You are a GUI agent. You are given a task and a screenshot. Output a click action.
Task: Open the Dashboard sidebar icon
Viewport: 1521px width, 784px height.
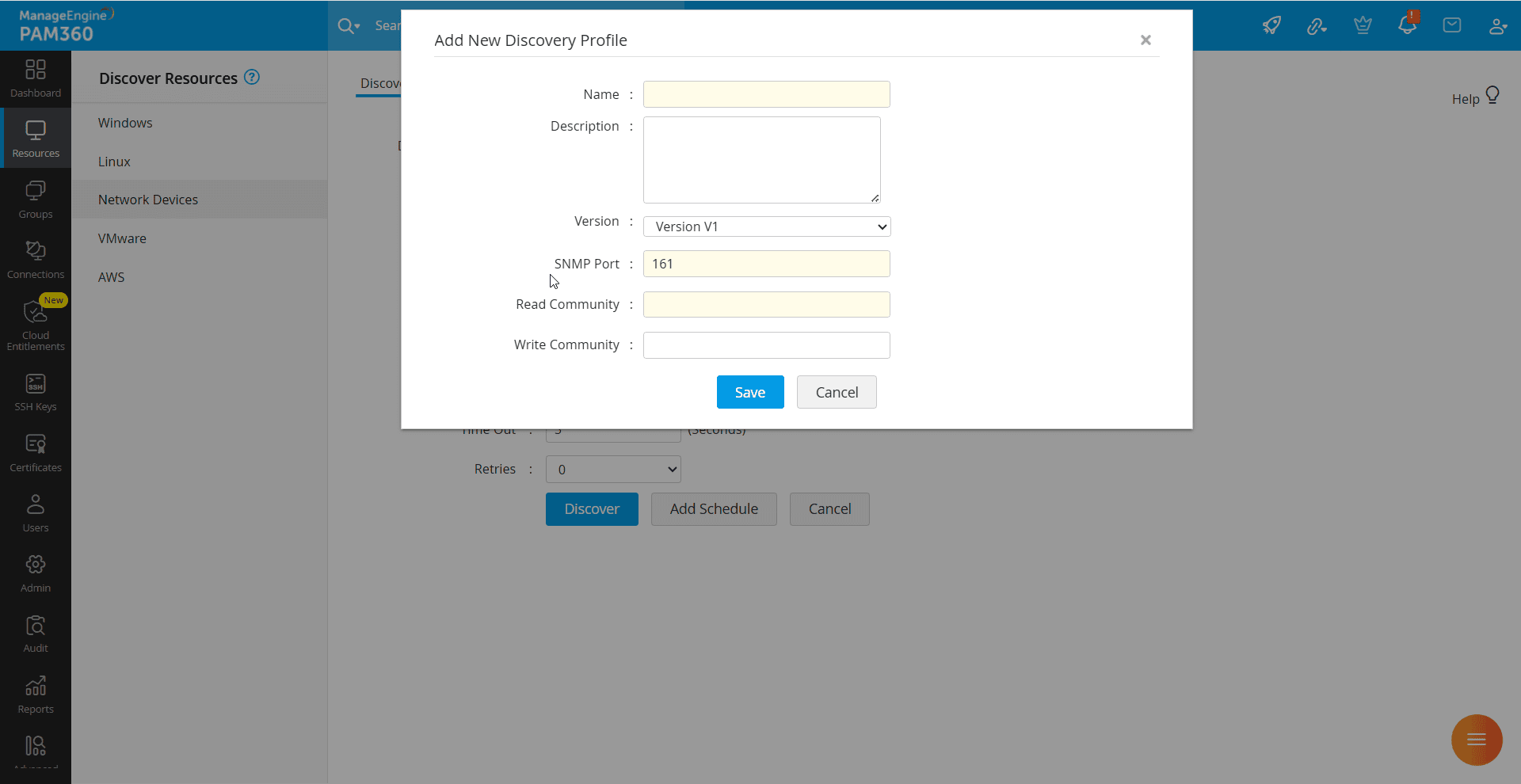pyautogui.click(x=36, y=79)
